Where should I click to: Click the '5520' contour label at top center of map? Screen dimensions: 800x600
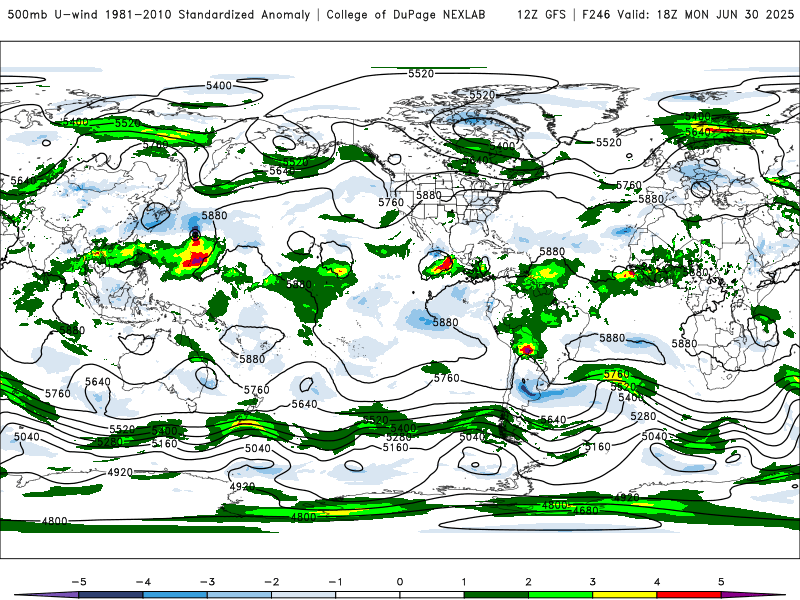point(421,73)
